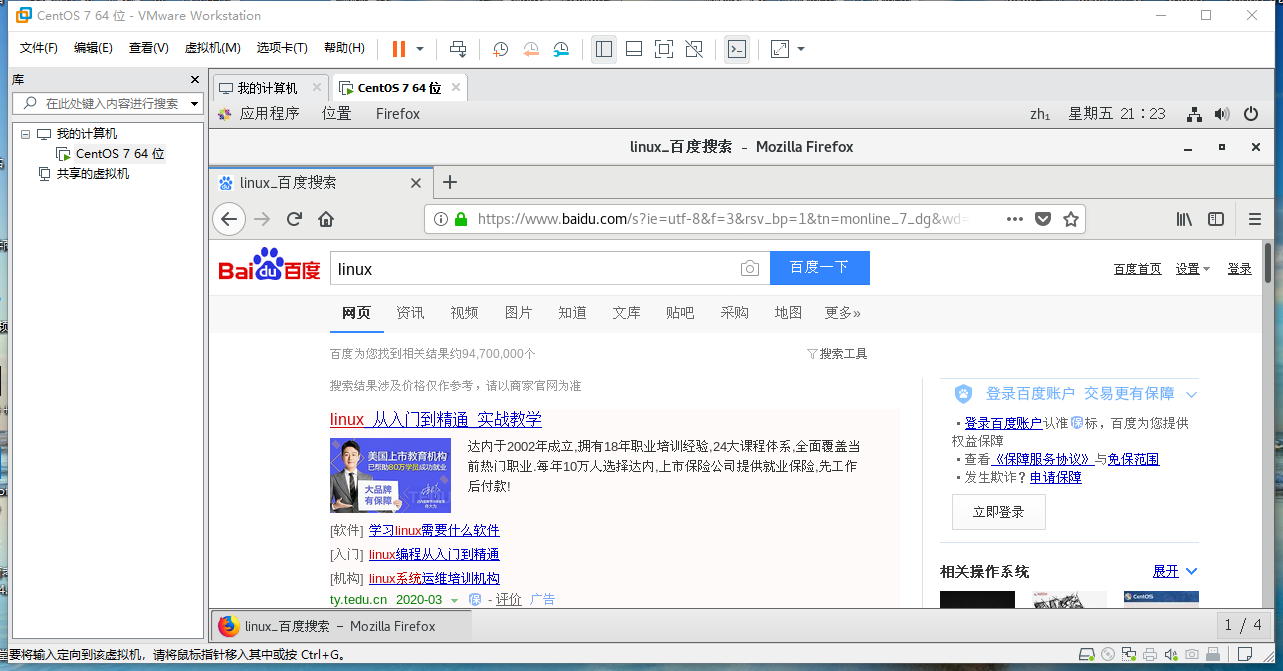Open a new Firefox tab

(450, 182)
